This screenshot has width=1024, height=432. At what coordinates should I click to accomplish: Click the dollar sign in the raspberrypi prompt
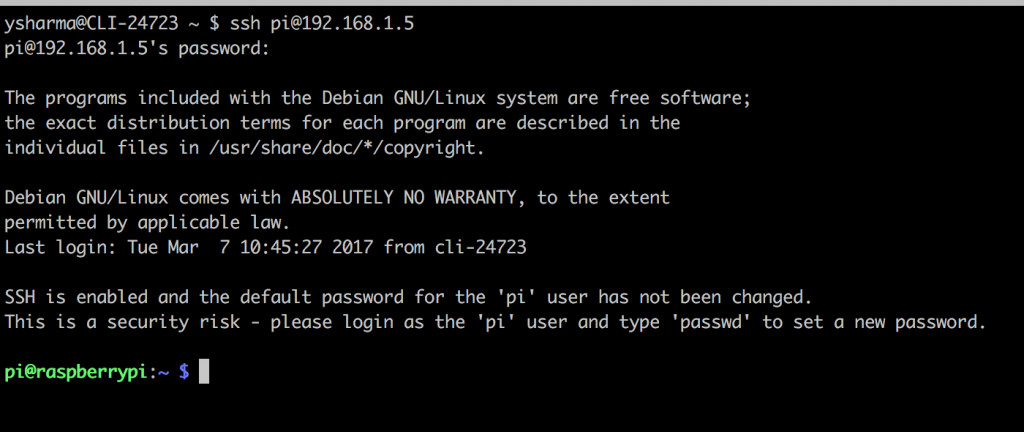pyautogui.click(x=183, y=372)
